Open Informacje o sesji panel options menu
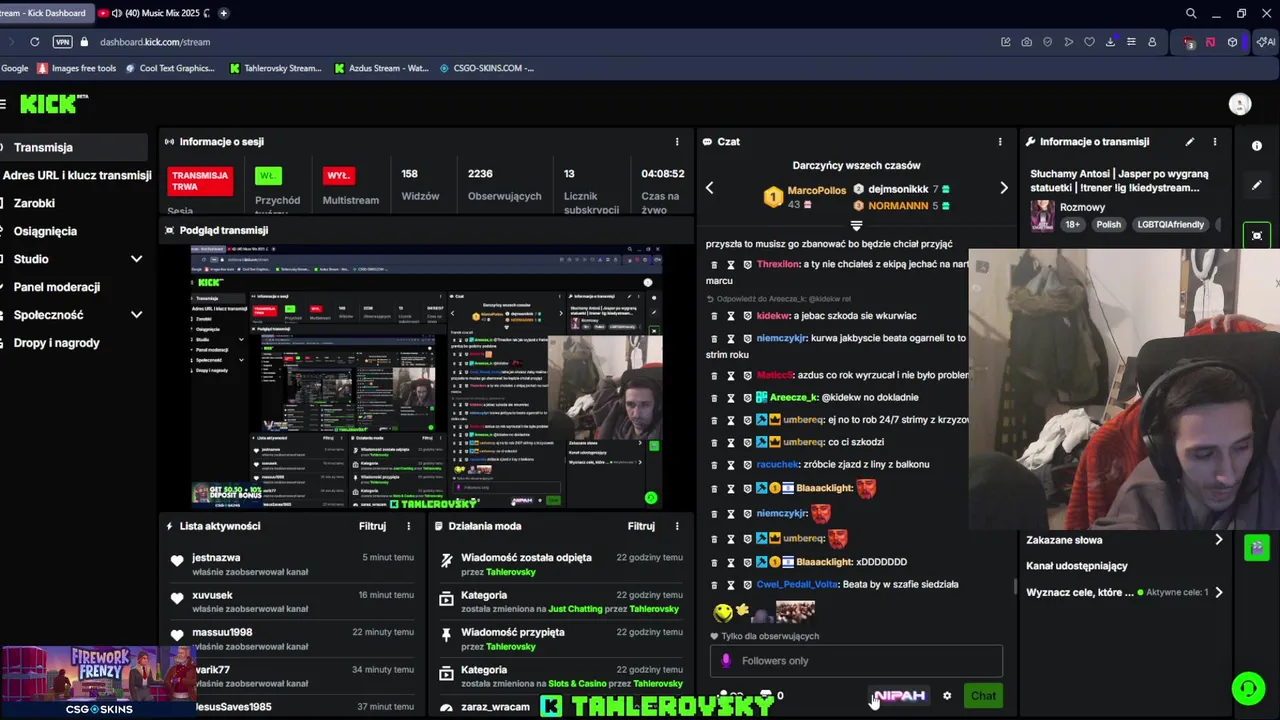Screen dimensions: 1280x720 (677, 142)
